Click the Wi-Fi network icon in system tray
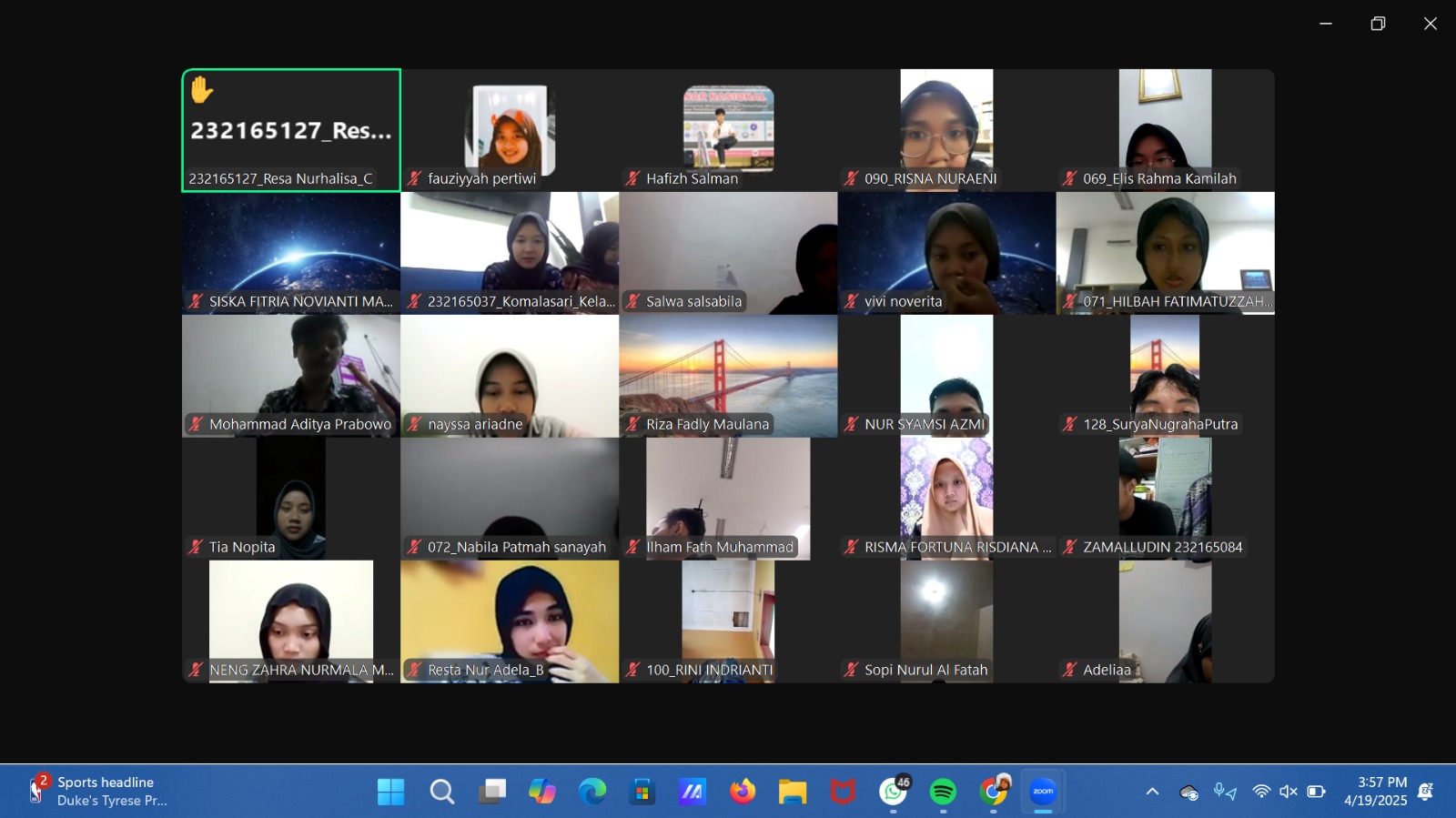The image size is (1456, 818). coord(1261,792)
